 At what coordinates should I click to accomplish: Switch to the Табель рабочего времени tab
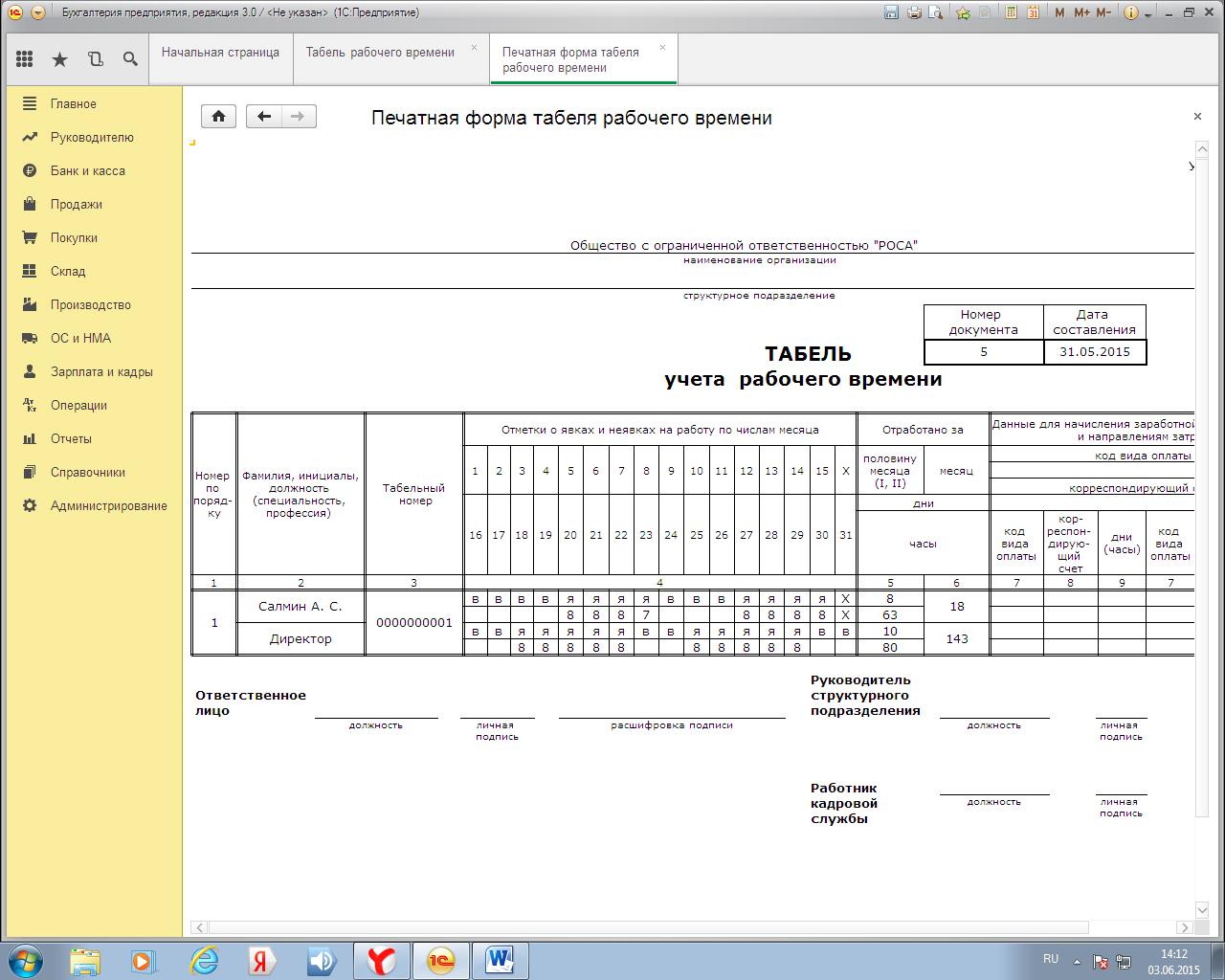pyautogui.click(x=380, y=53)
